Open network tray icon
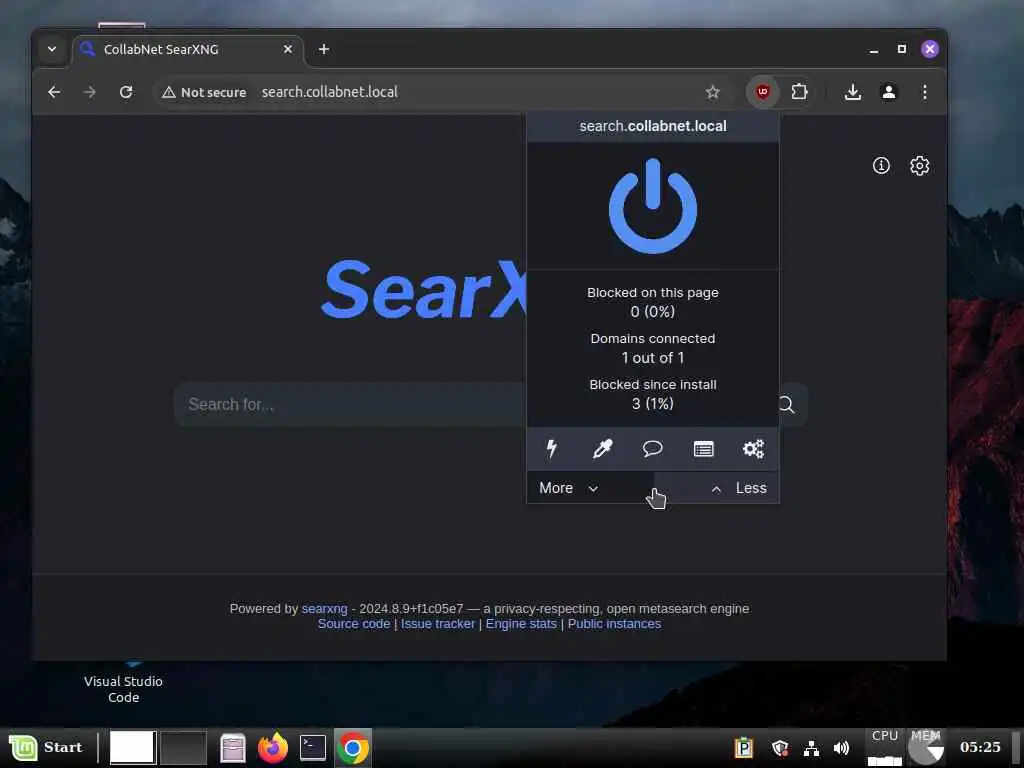Image resolution: width=1024 pixels, height=768 pixels. coord(811,748)
